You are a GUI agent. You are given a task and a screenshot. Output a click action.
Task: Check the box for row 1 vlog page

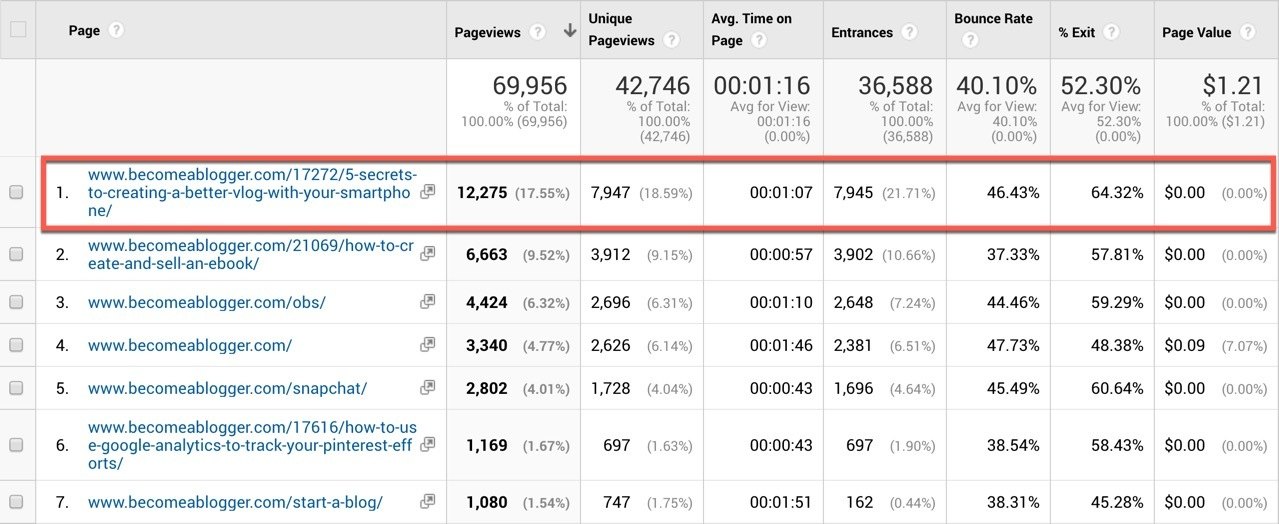pyautogui.click(x=16, y=193)
